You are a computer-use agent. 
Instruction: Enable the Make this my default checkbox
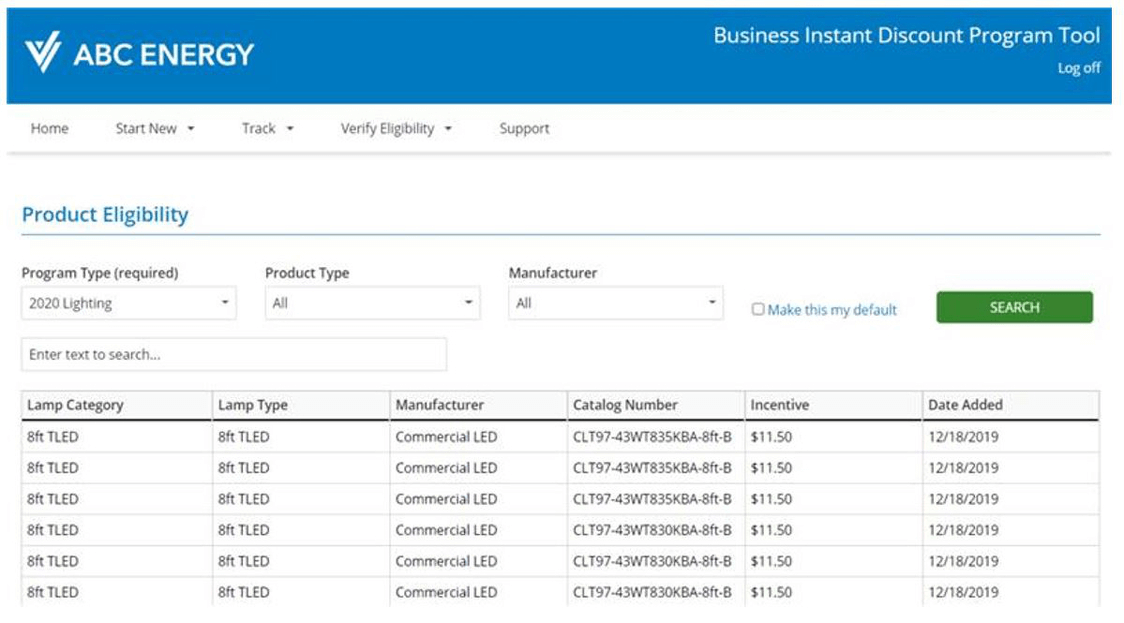pos(758,310)
